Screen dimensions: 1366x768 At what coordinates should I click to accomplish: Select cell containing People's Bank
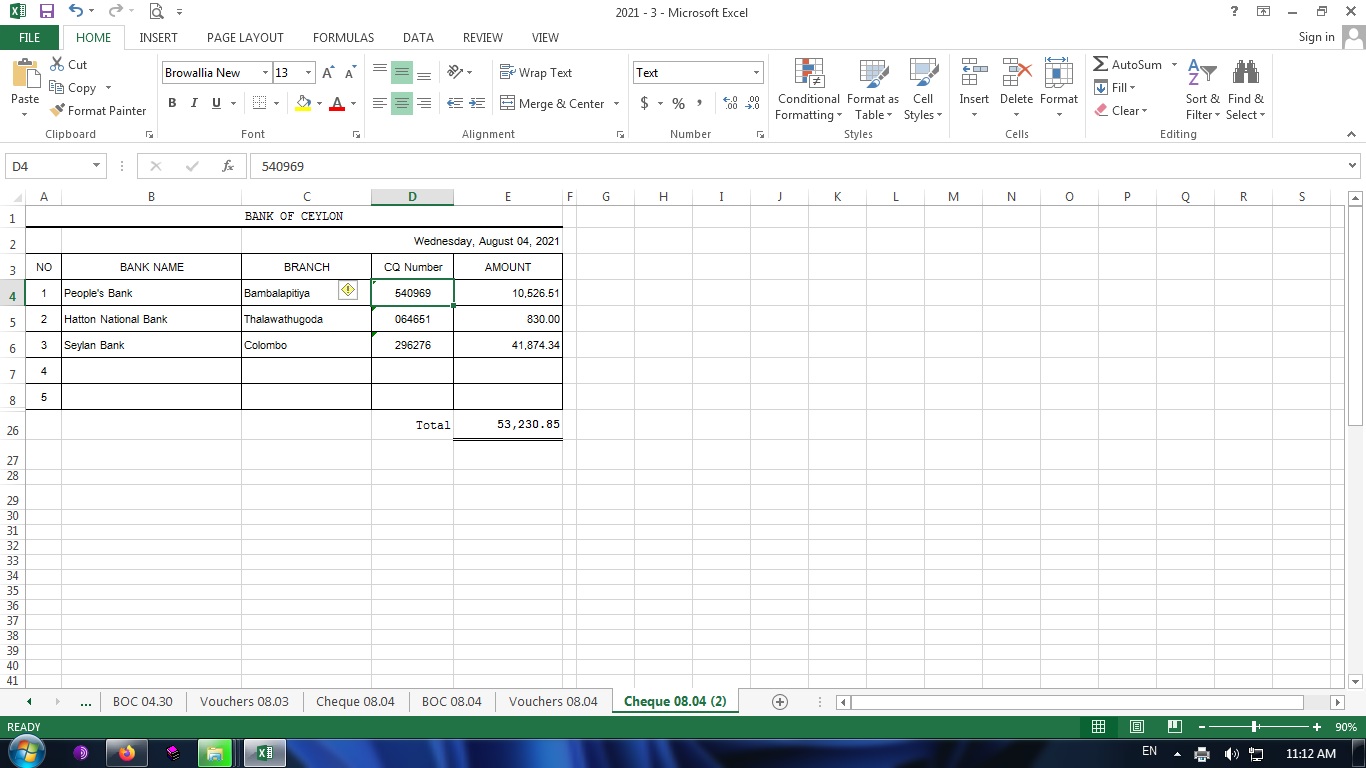pyautogui.click(x=151, y=293)
